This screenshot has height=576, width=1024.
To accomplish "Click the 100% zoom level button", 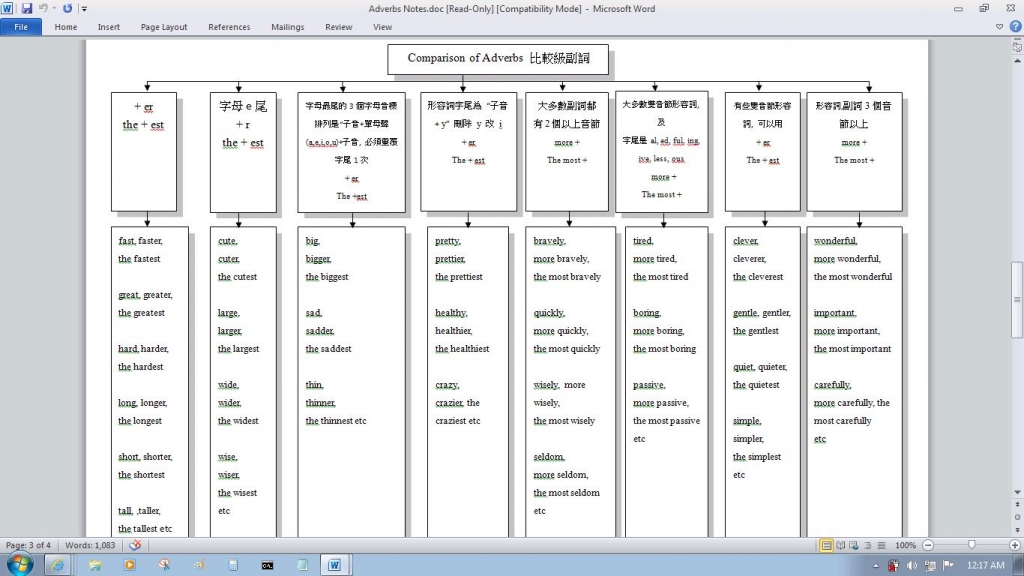I will click(905, 545).
